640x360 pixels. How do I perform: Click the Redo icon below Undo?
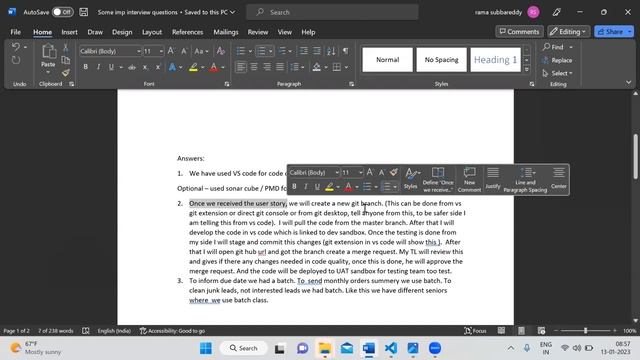coord(16,60)
